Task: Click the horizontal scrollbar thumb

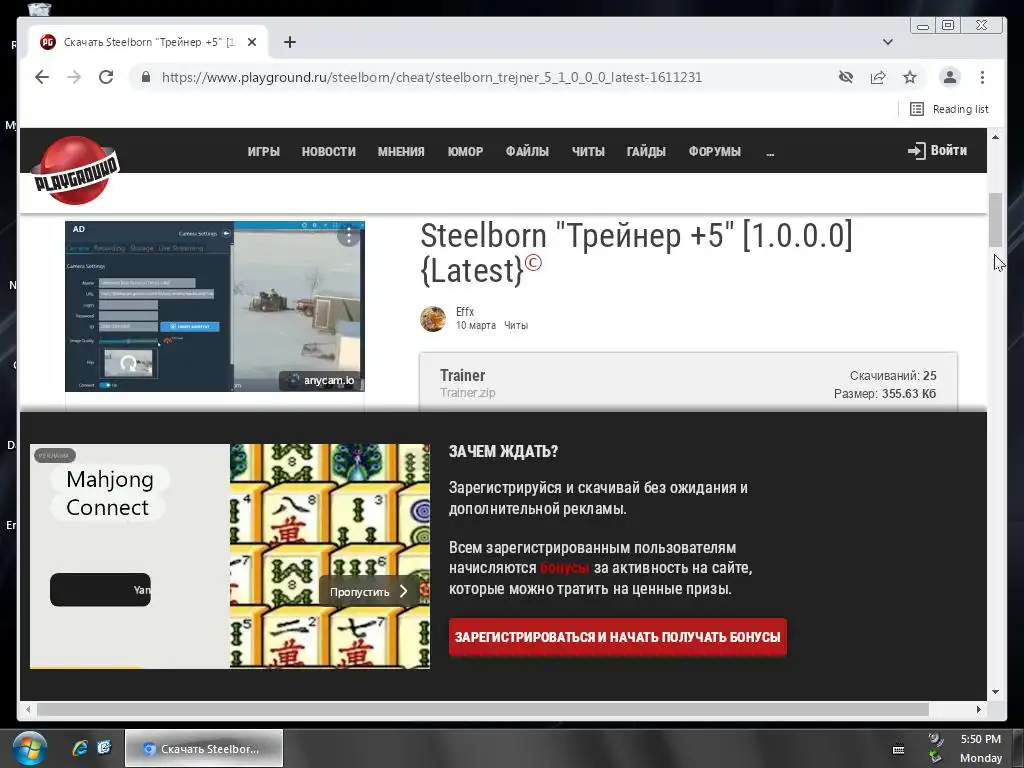Action: pyautogui.click(x=483, y=709)
